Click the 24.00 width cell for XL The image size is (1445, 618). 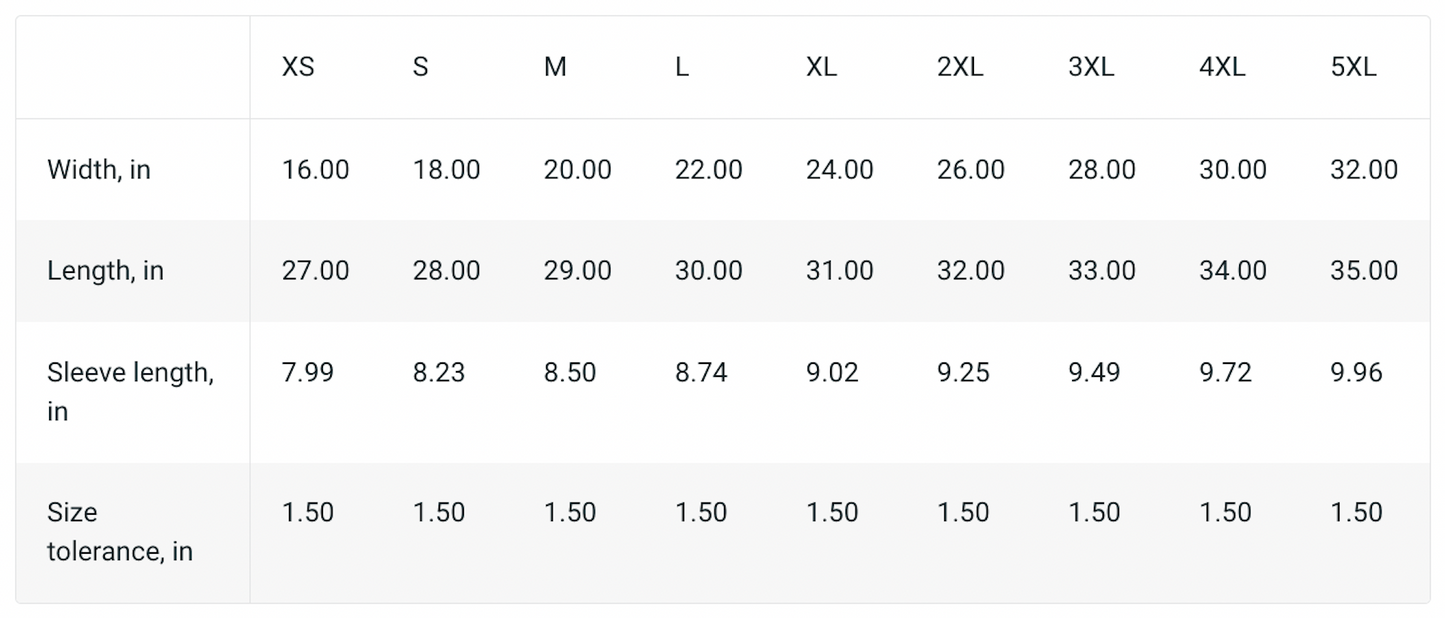[x=839, y=170]
